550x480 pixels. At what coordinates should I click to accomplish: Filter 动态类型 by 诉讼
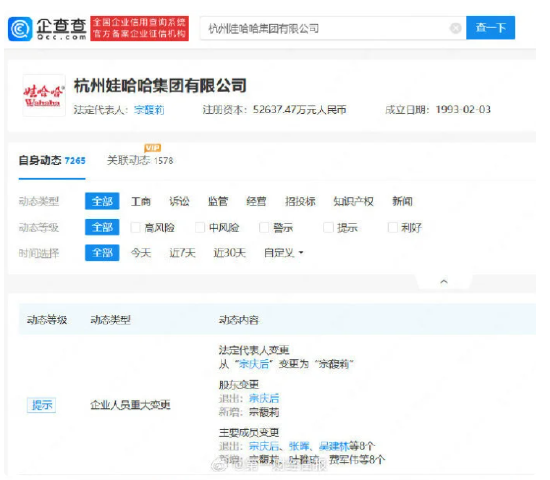click(179, 201)
